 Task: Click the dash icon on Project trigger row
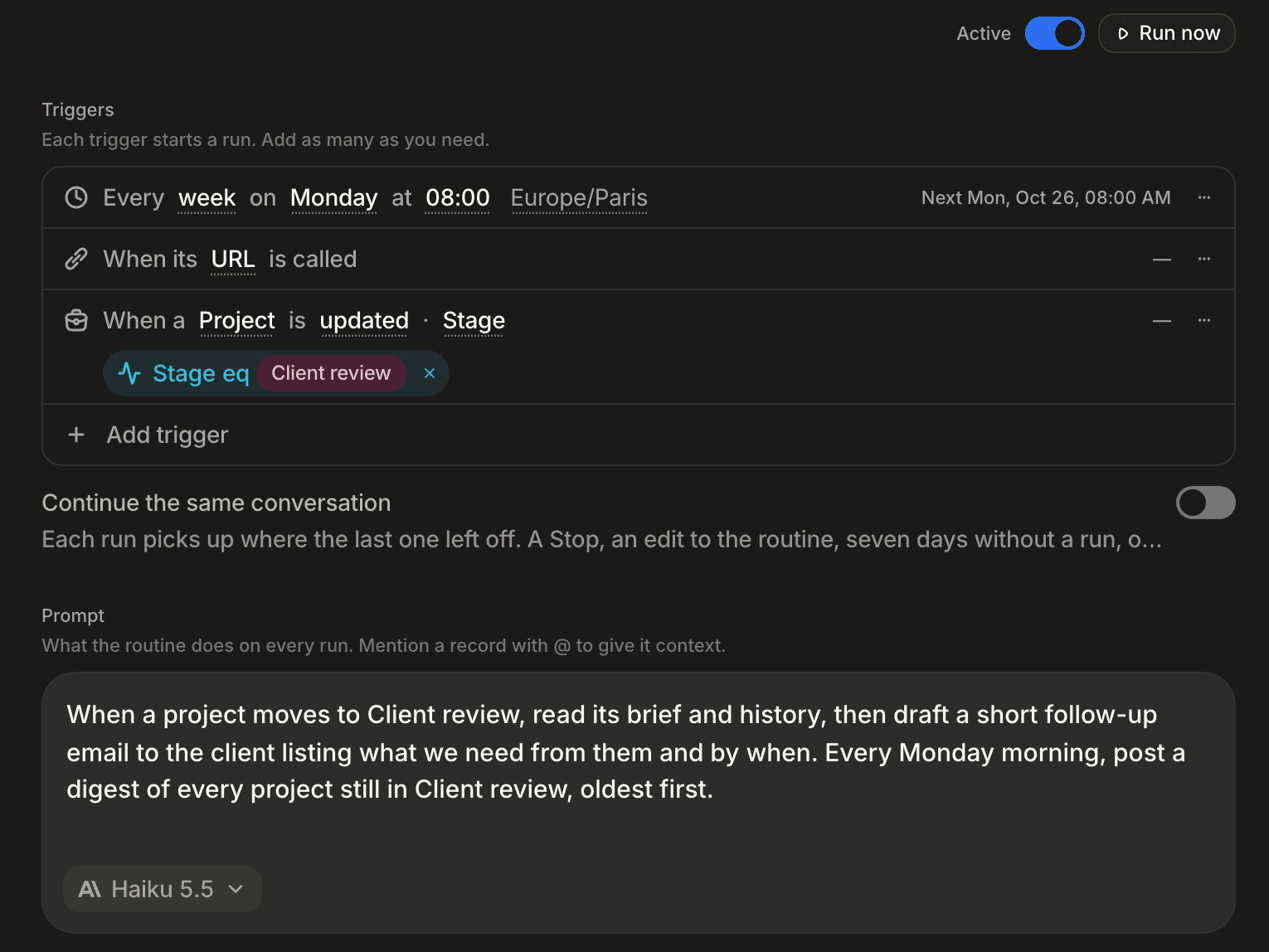(1162, 321)
